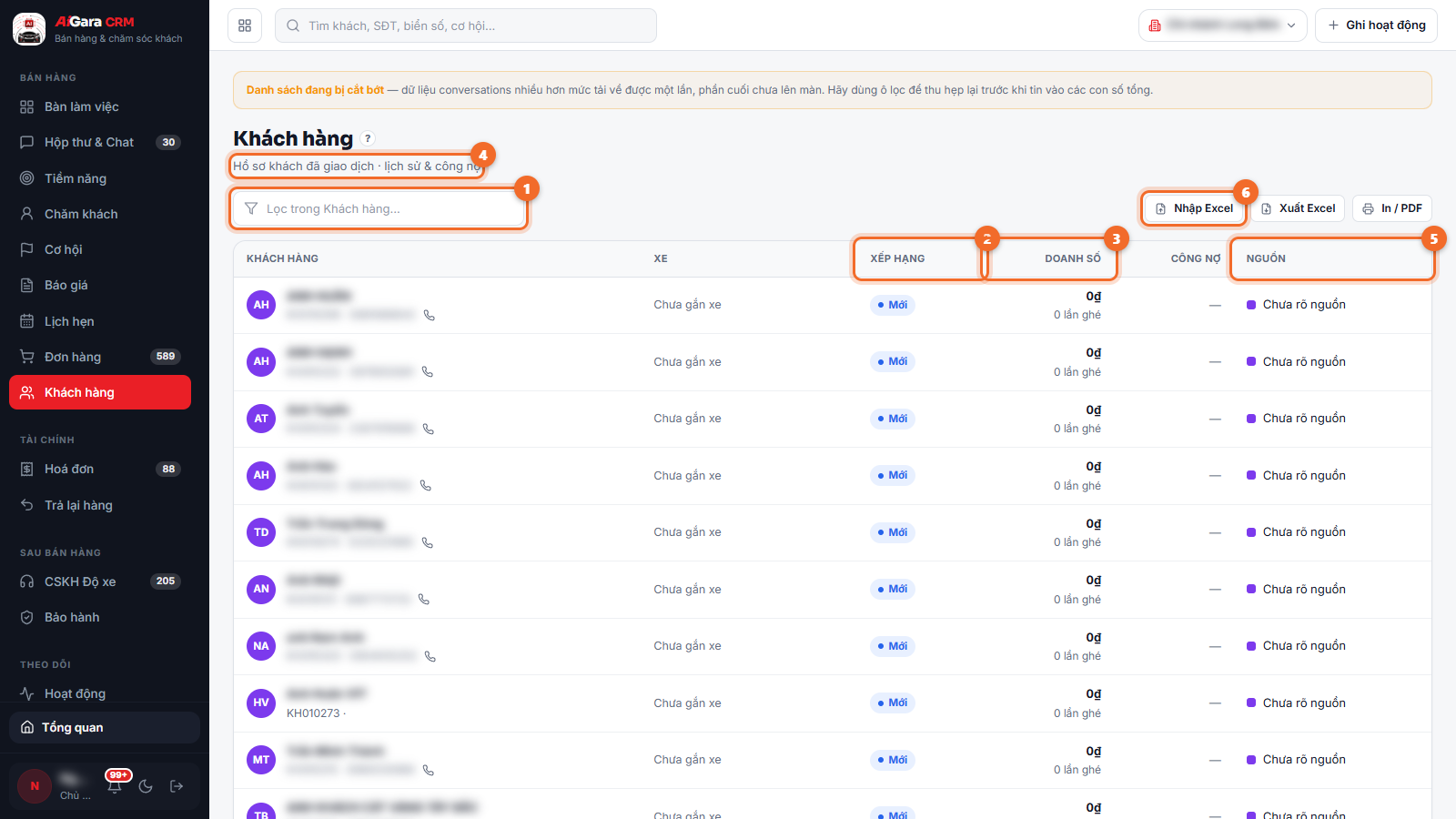The height and width of the screenshot is (819, 1456).
Task: Open Báo giá in the sidebar
Action: pos(100,285)
